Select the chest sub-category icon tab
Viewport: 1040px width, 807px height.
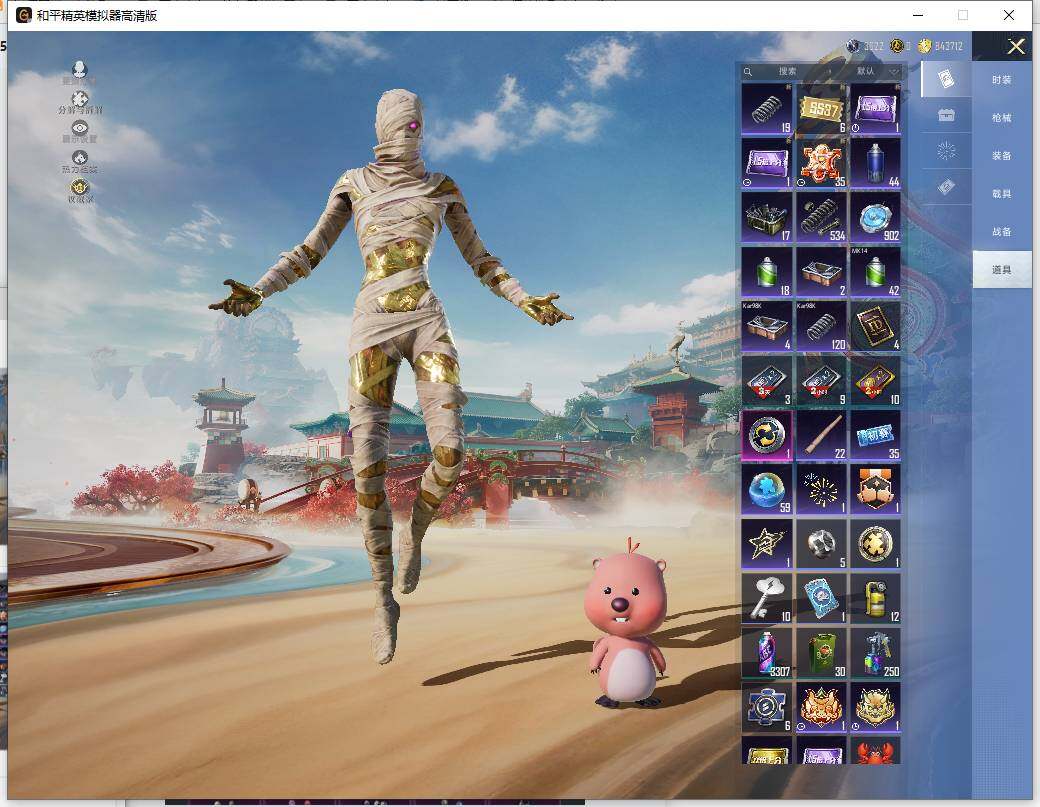coord(946,115)
